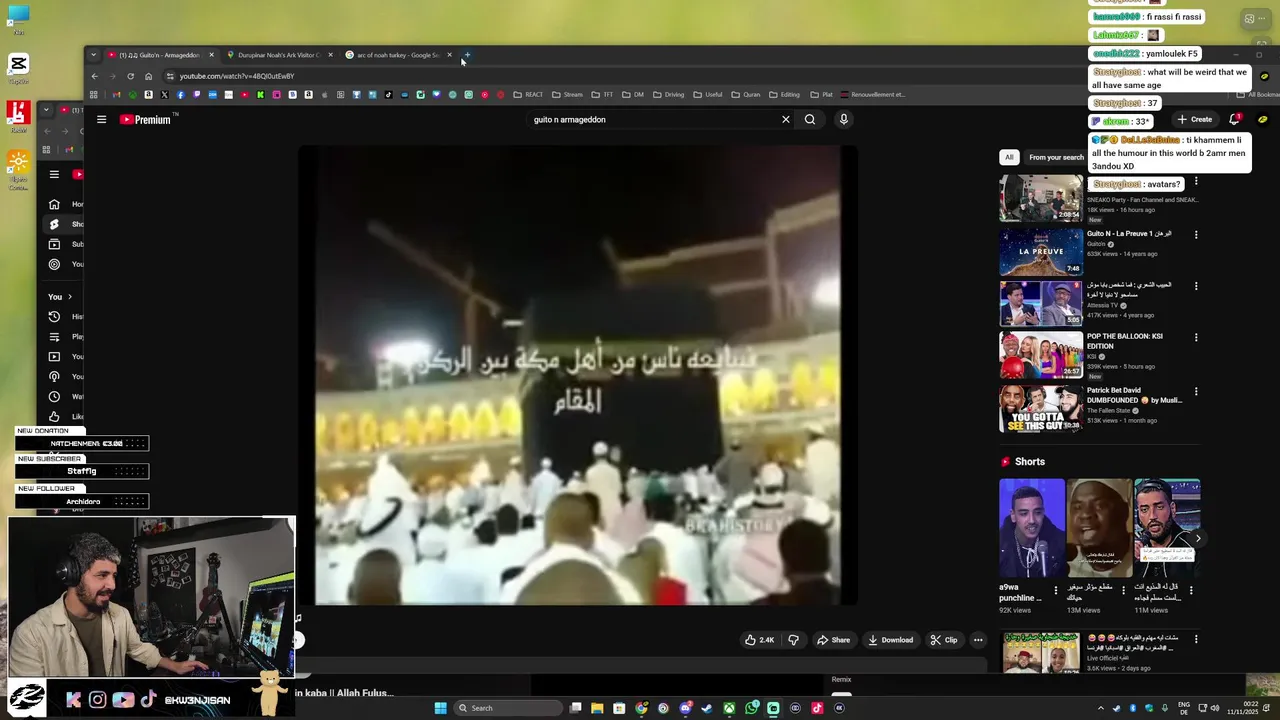
Task: Select the 'From your search' chip
Action: (x=1056, y=157)
